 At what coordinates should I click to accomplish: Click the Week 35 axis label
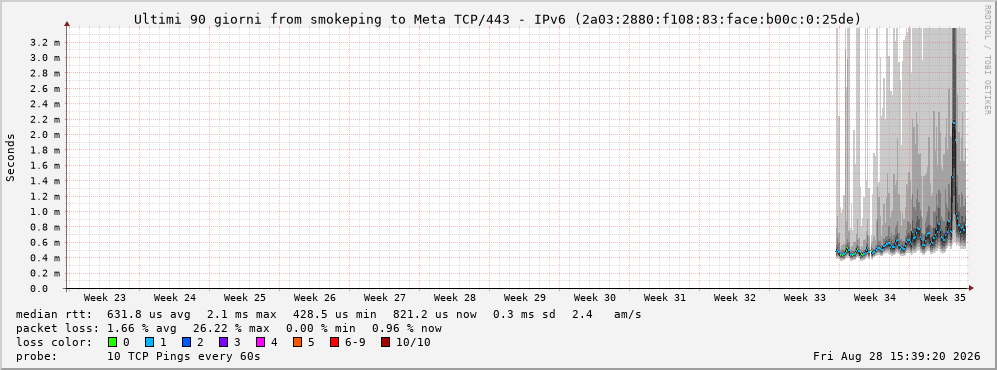click(944, 298)
